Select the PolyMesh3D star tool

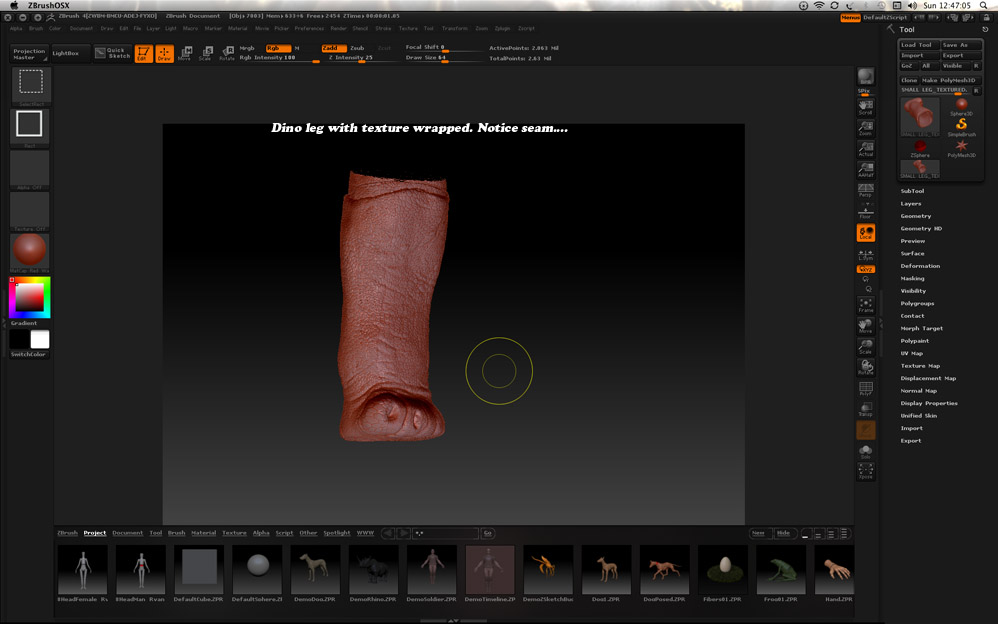[x=961, y=148]
